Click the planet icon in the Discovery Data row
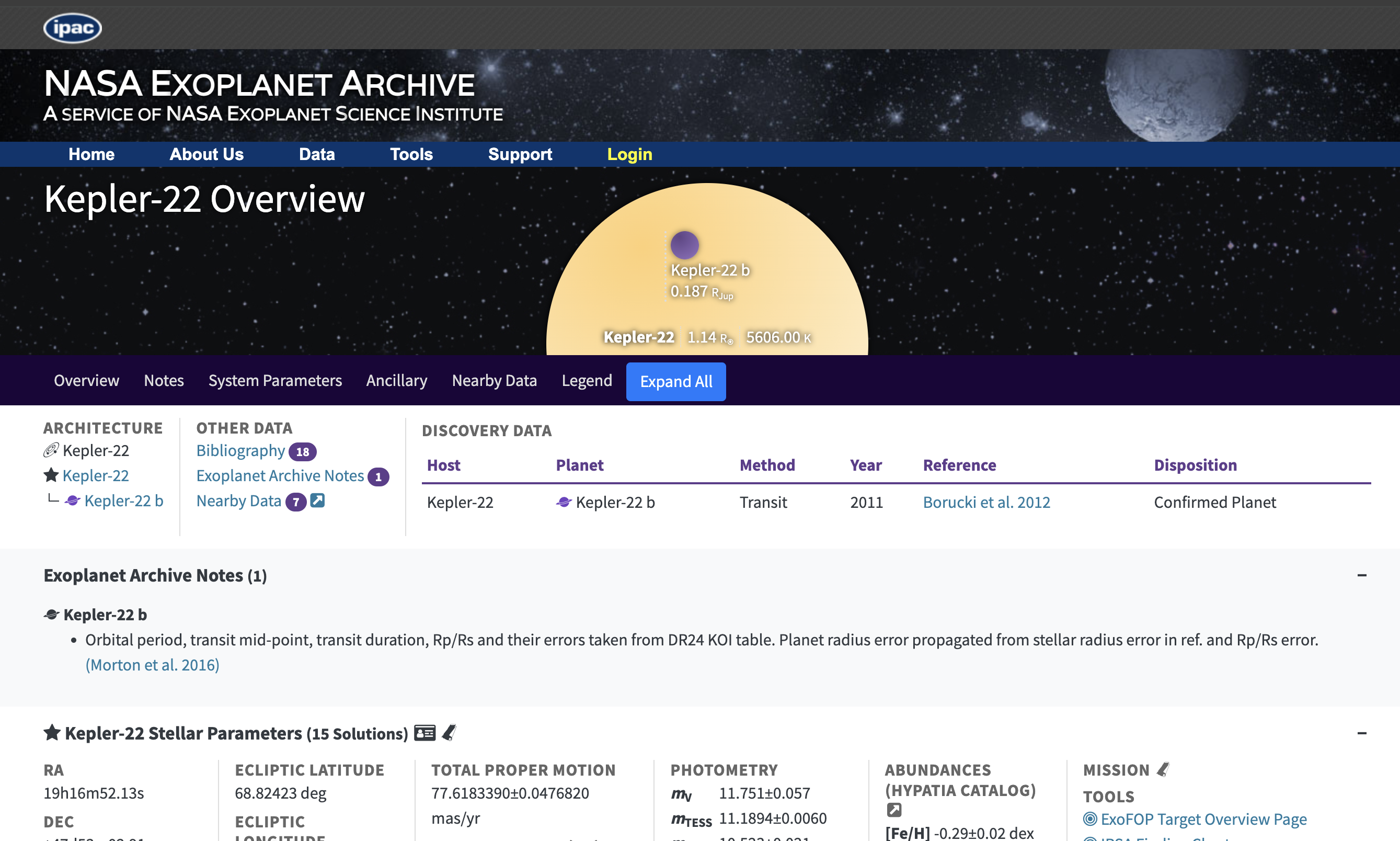The height and width of the screenshot is (841, 1400). [x=564, y=502]
